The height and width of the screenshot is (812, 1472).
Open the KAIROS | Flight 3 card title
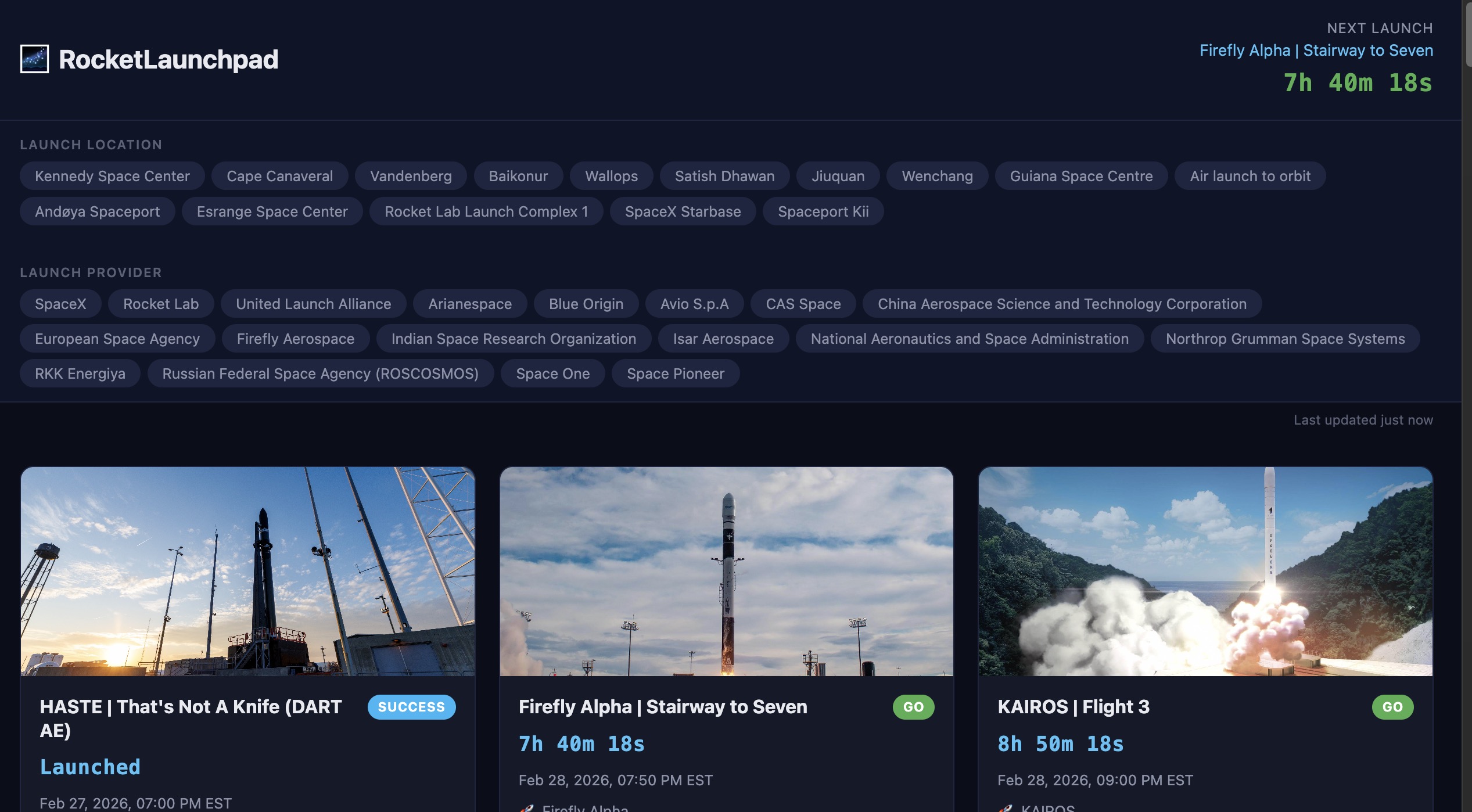coord(1074,707)
